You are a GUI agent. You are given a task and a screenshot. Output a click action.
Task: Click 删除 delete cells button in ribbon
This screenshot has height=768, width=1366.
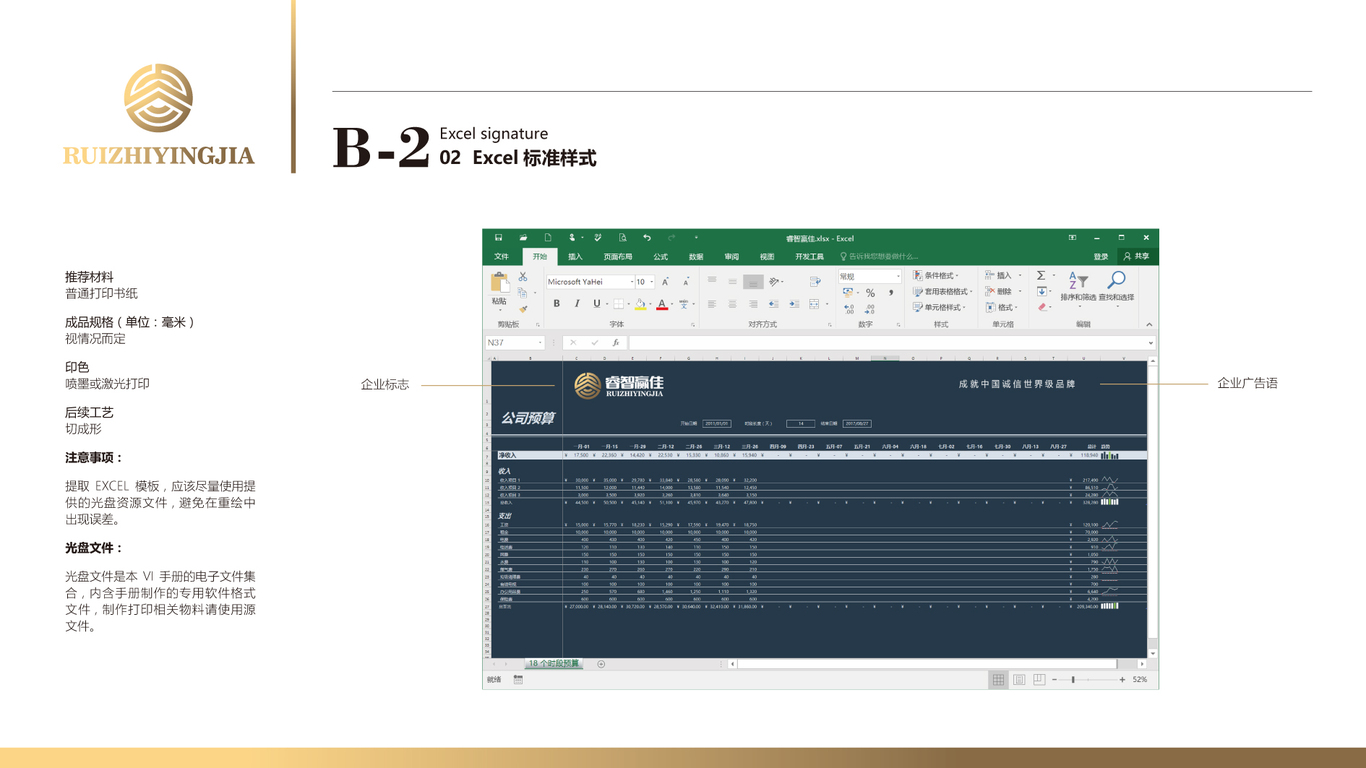tap(1003, 291)
